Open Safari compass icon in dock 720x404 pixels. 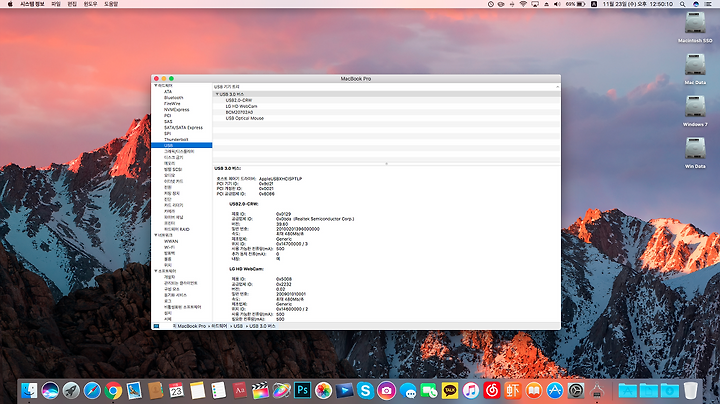92,391
